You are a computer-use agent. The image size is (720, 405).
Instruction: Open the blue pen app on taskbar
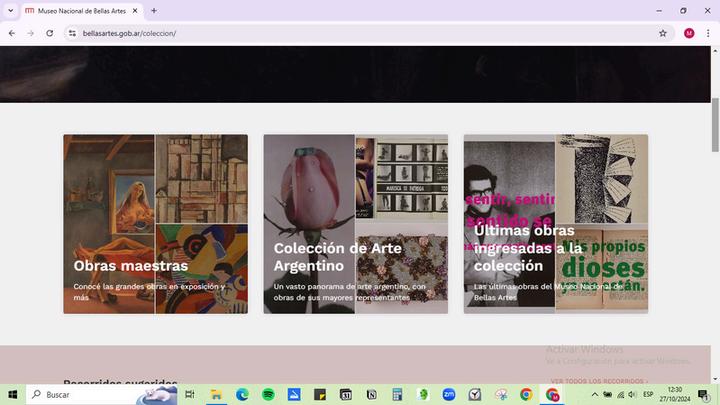pos(294,394)
